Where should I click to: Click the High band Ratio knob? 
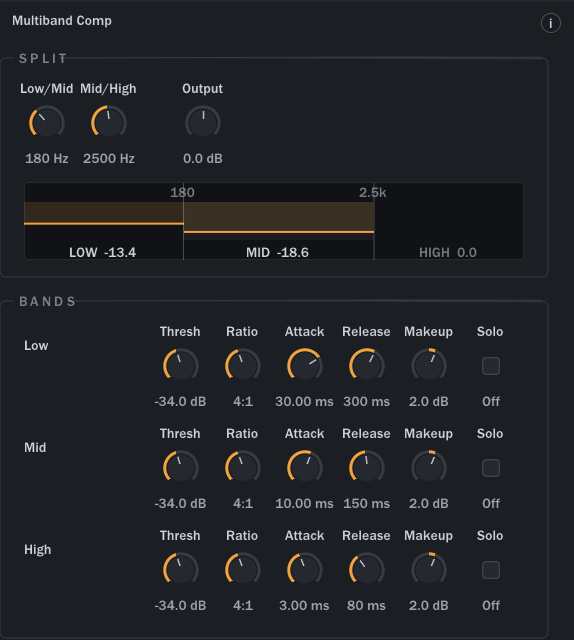pyautogui.click(x=243, y=569)
